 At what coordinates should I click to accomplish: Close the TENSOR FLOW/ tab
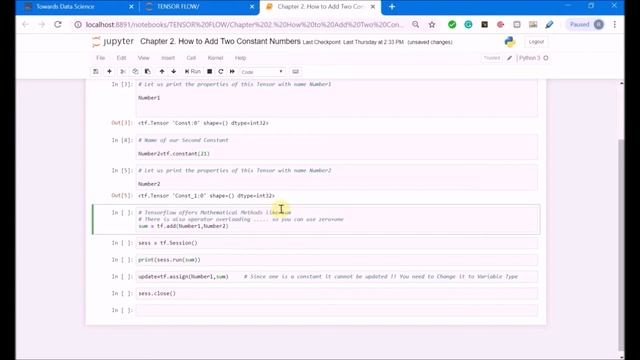point(252,7)
